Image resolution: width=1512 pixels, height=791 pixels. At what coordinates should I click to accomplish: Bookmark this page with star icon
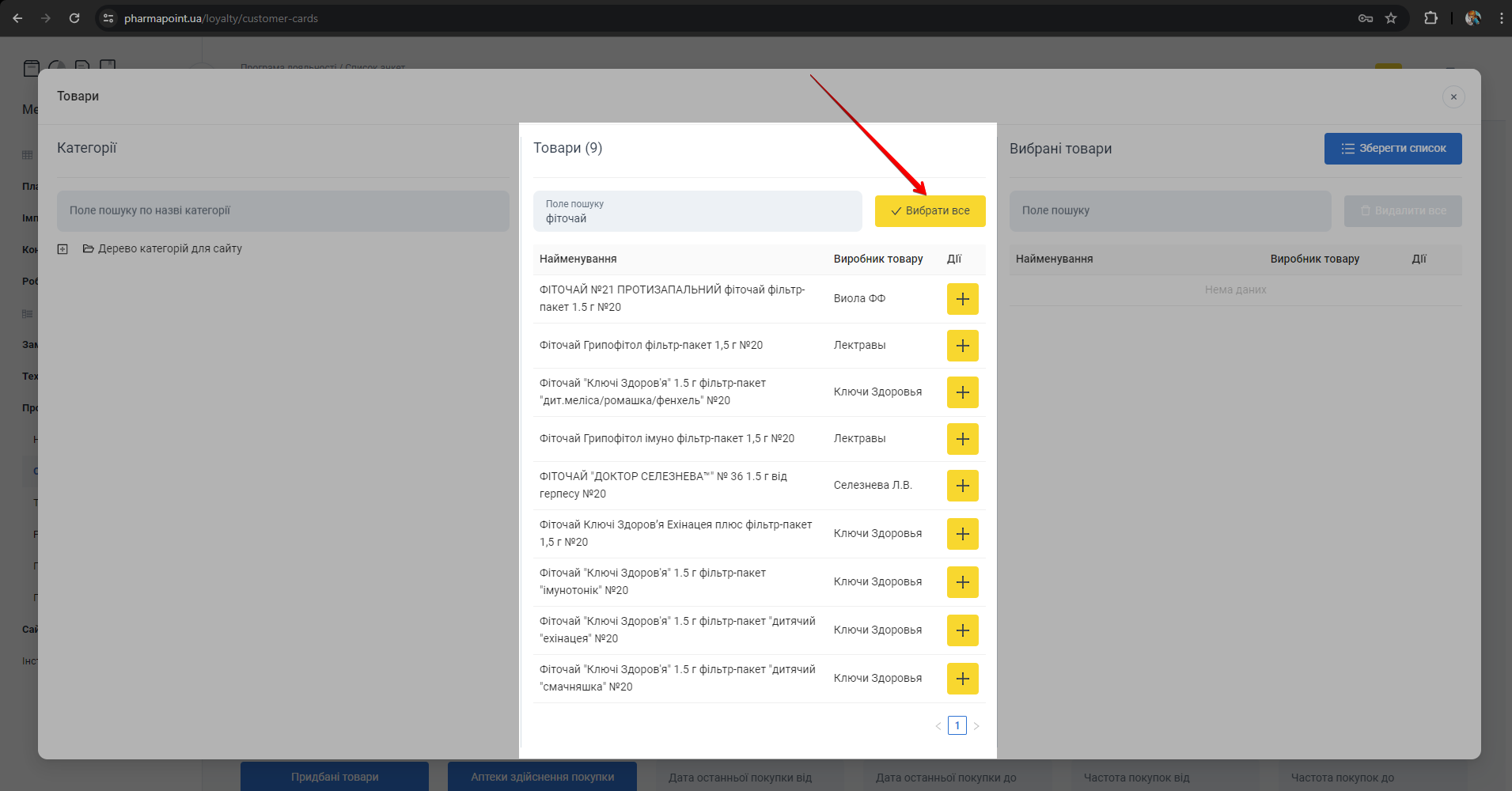click(x=1390, y=18)
